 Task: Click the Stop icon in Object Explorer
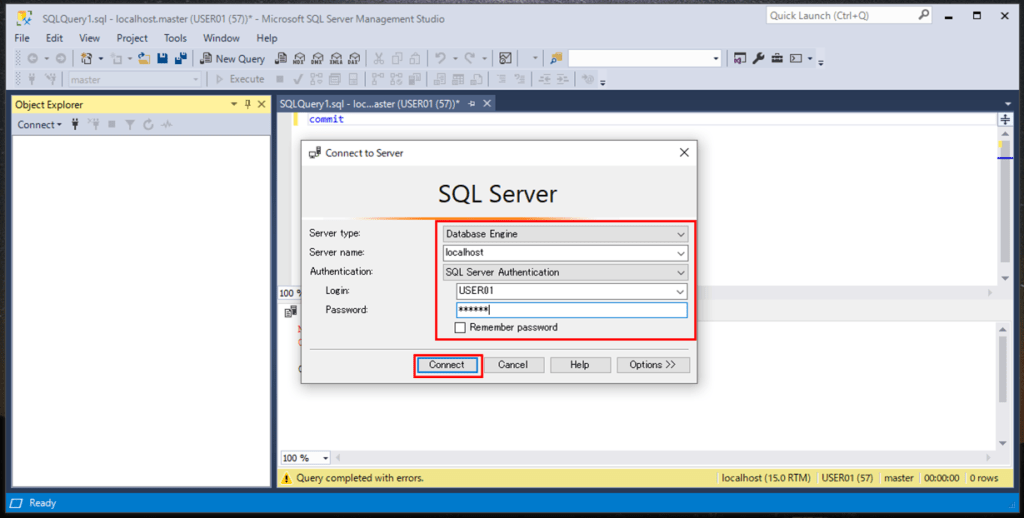click(x=112, y=124)
